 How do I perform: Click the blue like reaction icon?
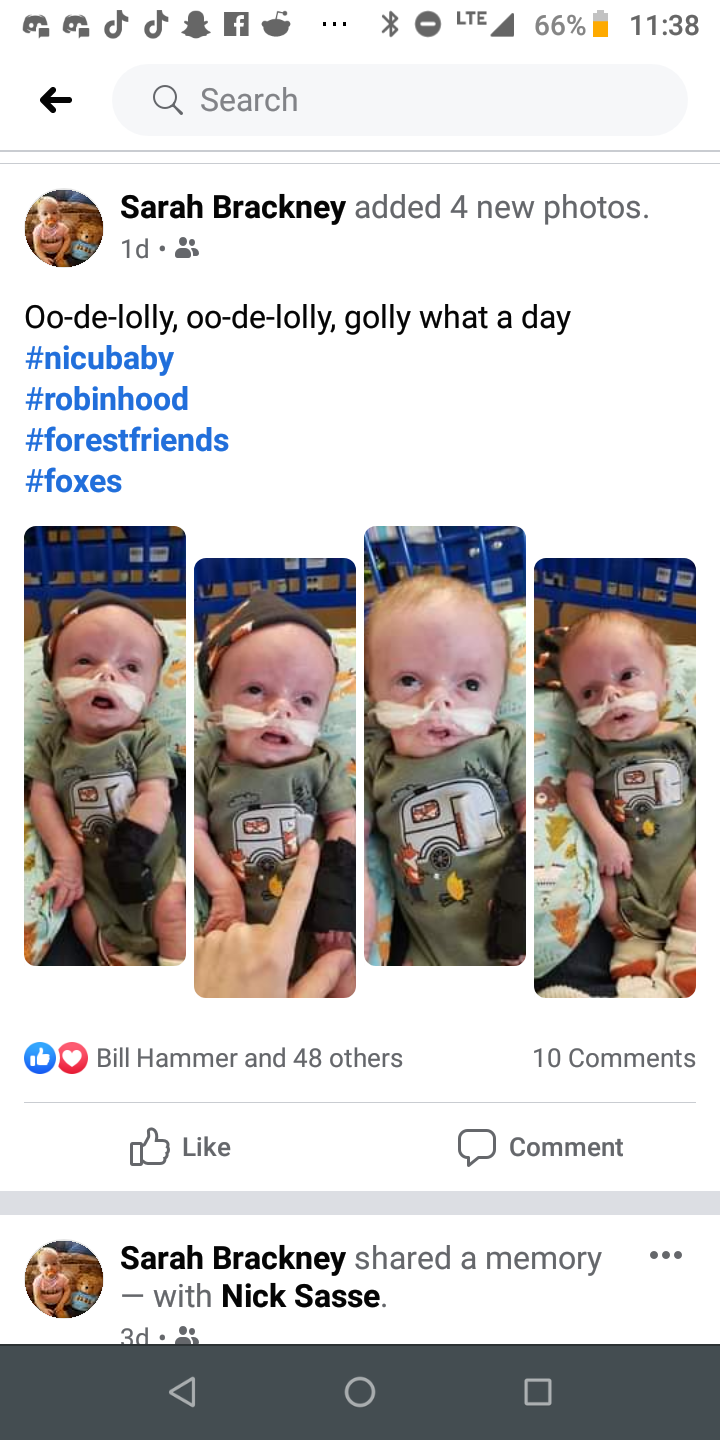40,1058
